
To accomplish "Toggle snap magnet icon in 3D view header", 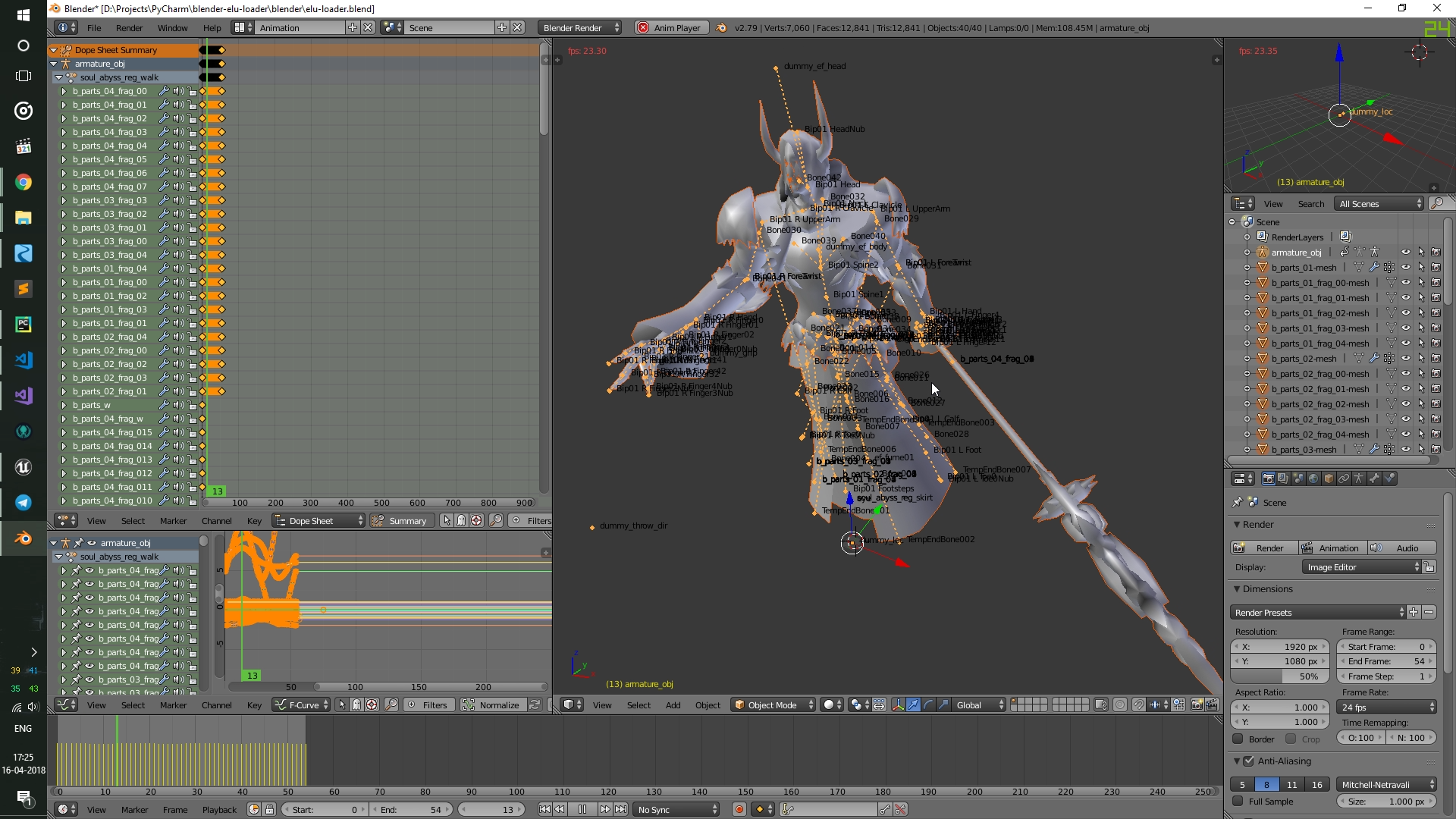I will (x=1138, y=704).
